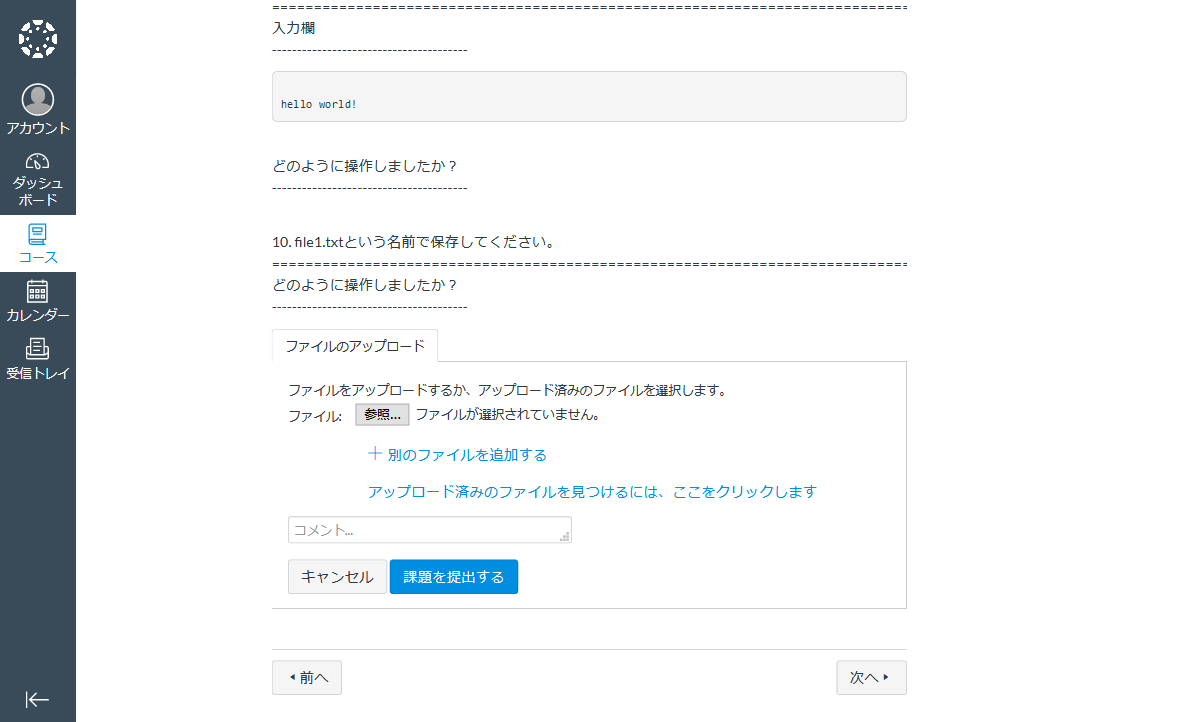
Task: Submit with the 課題を提出する button
Action: point(453,577)
